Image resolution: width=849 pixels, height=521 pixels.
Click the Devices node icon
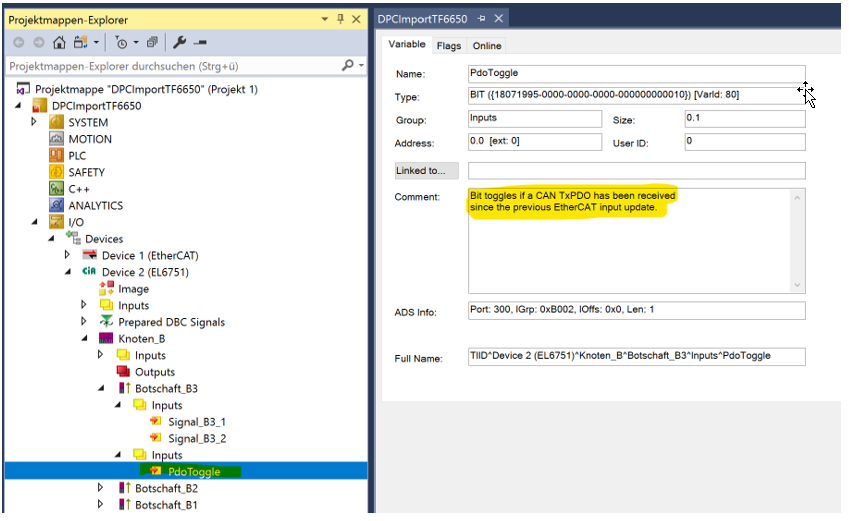pyautogui.click(x=73, y=238)
